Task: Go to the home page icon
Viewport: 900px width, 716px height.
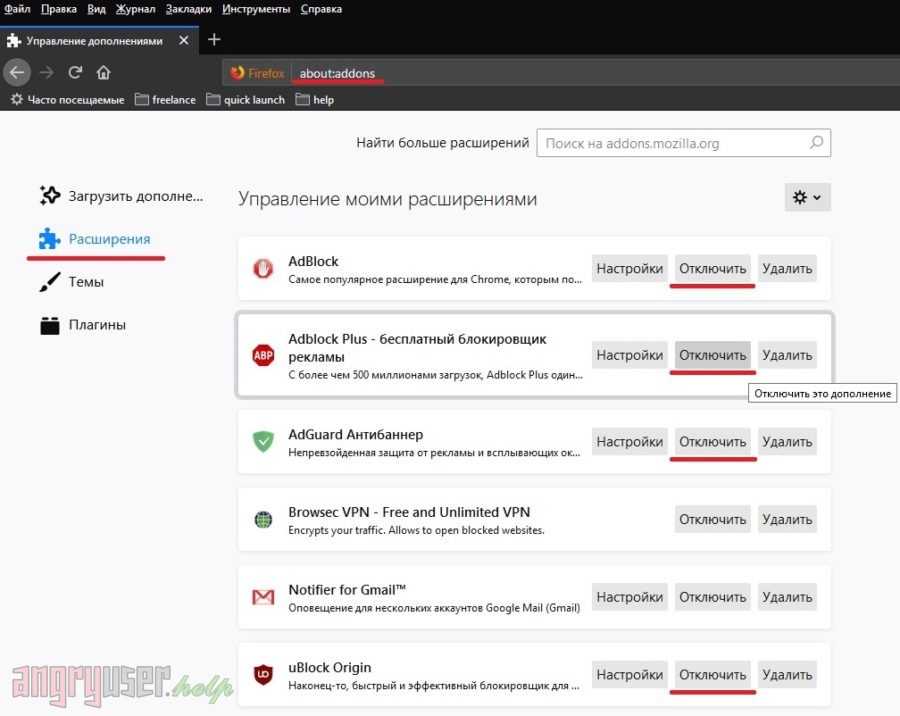Action: tap(103, 72)
